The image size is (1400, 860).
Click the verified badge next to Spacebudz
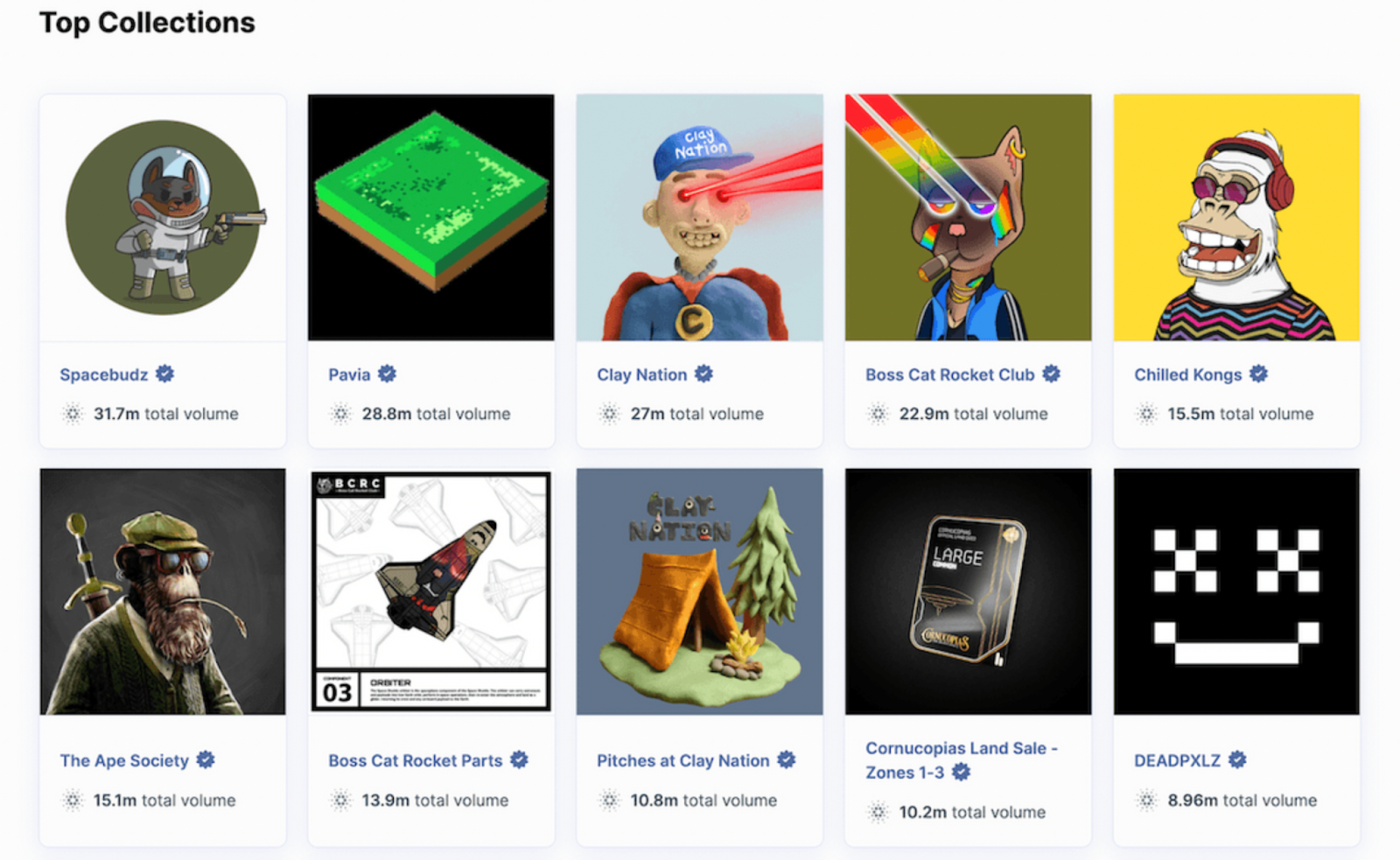164,374
